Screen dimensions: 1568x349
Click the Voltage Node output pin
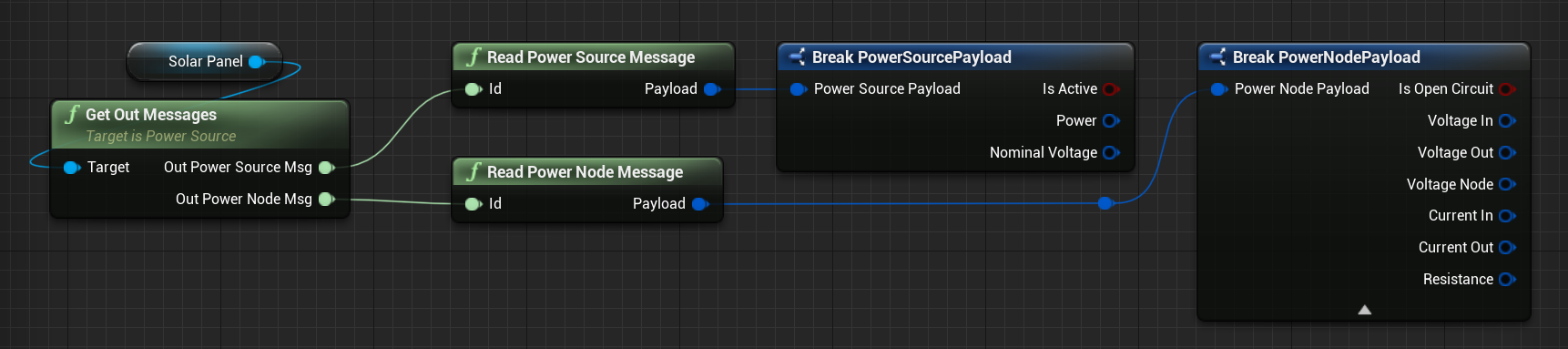1507,185
